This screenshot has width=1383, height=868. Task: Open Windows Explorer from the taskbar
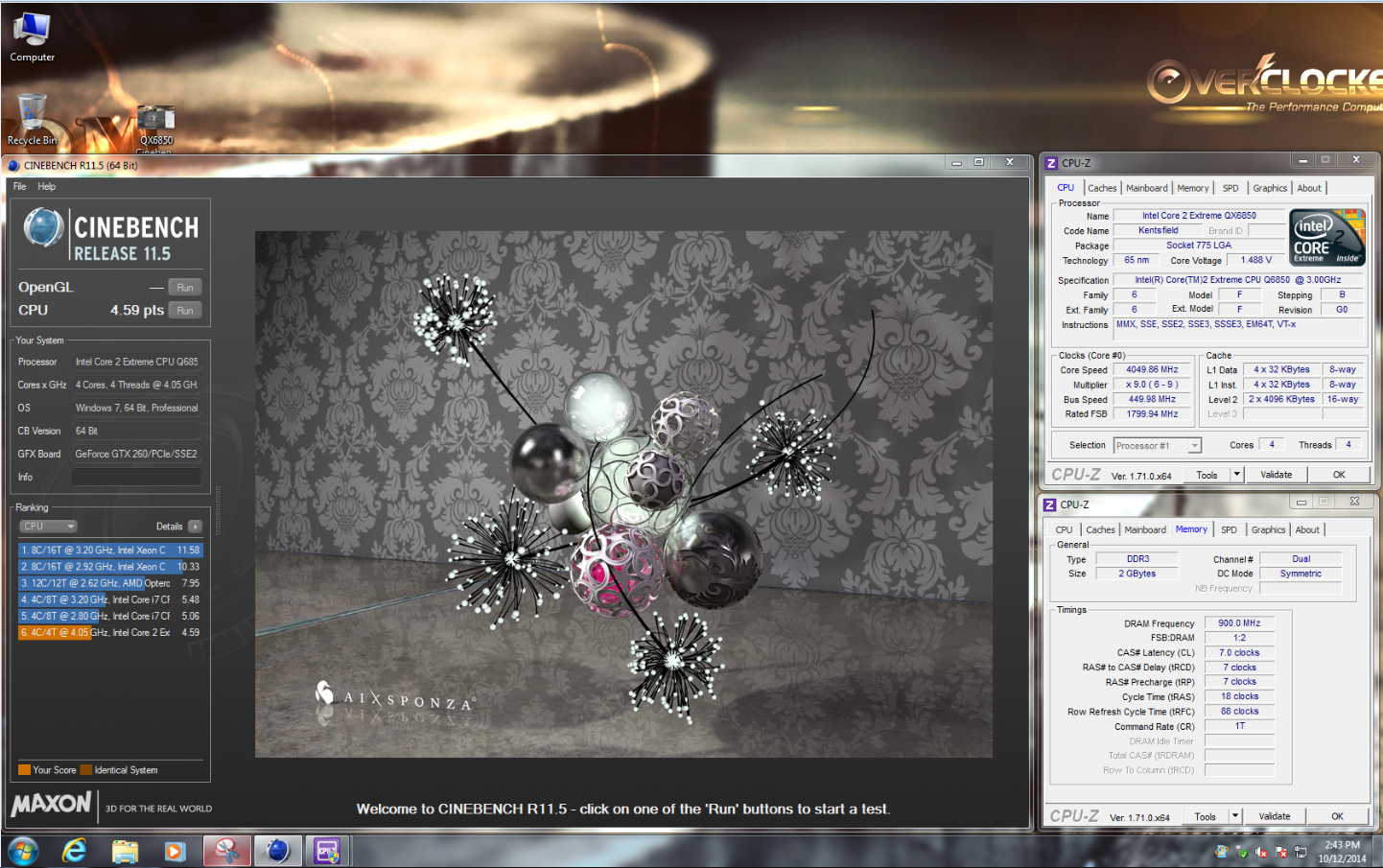pyautogui.click(x=125, y=851)
